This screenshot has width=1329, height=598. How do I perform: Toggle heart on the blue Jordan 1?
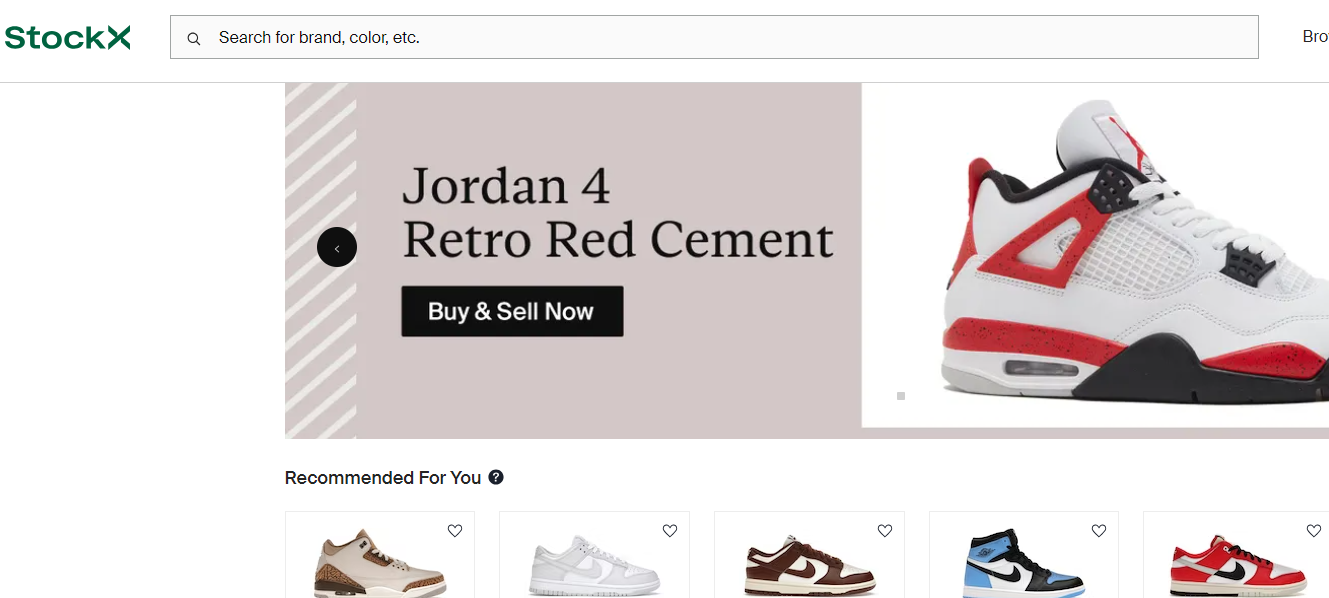1099,531
